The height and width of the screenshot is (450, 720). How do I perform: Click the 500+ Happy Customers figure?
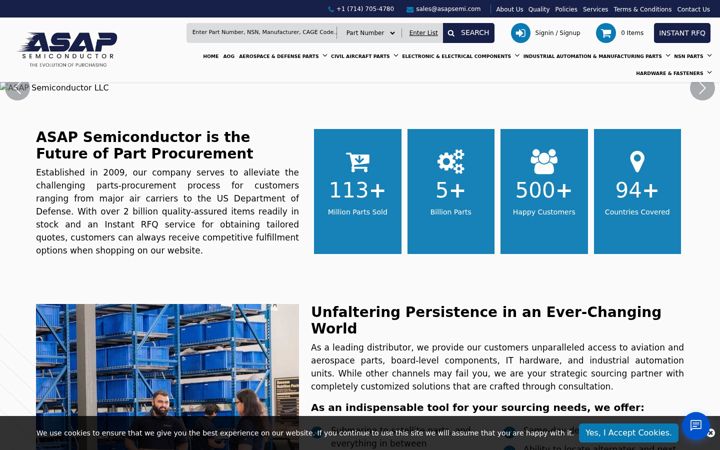(x=544, y=190)
